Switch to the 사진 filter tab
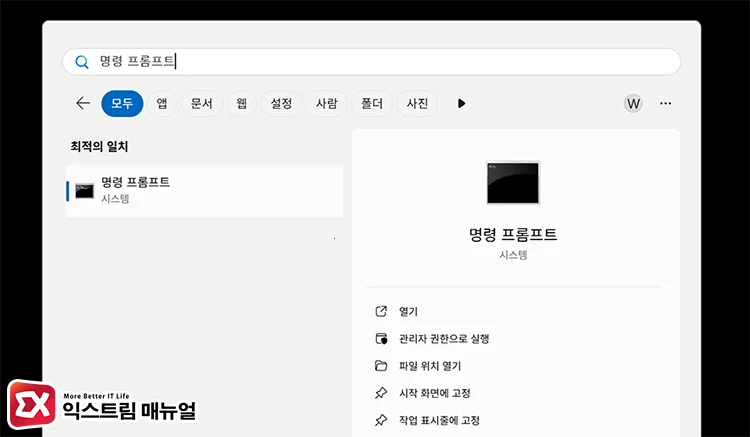The width and height of the screenshot is (750, 437). [417, 103]
